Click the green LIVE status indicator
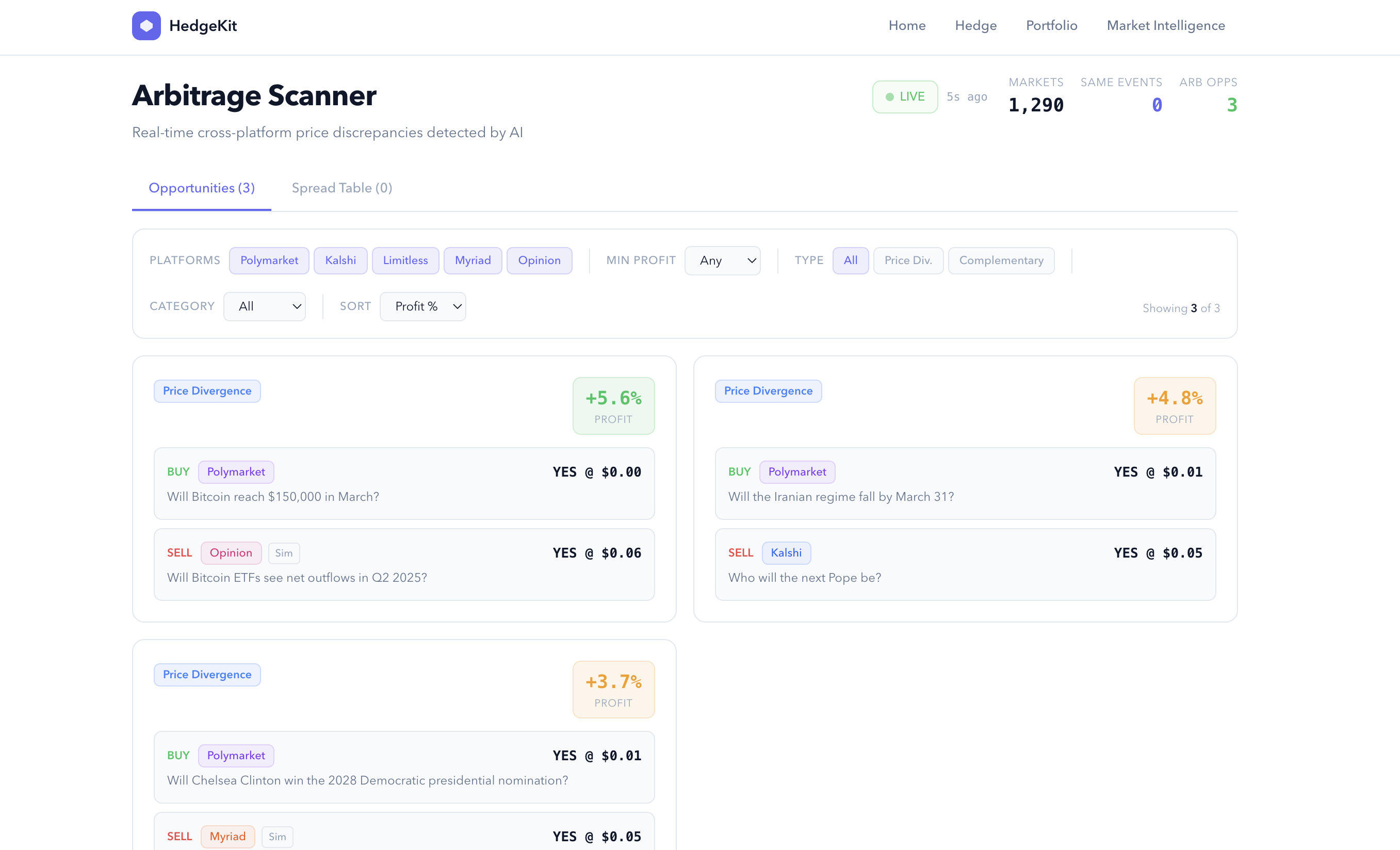Screen dimensions: 1400x850 tap(905, 96)
